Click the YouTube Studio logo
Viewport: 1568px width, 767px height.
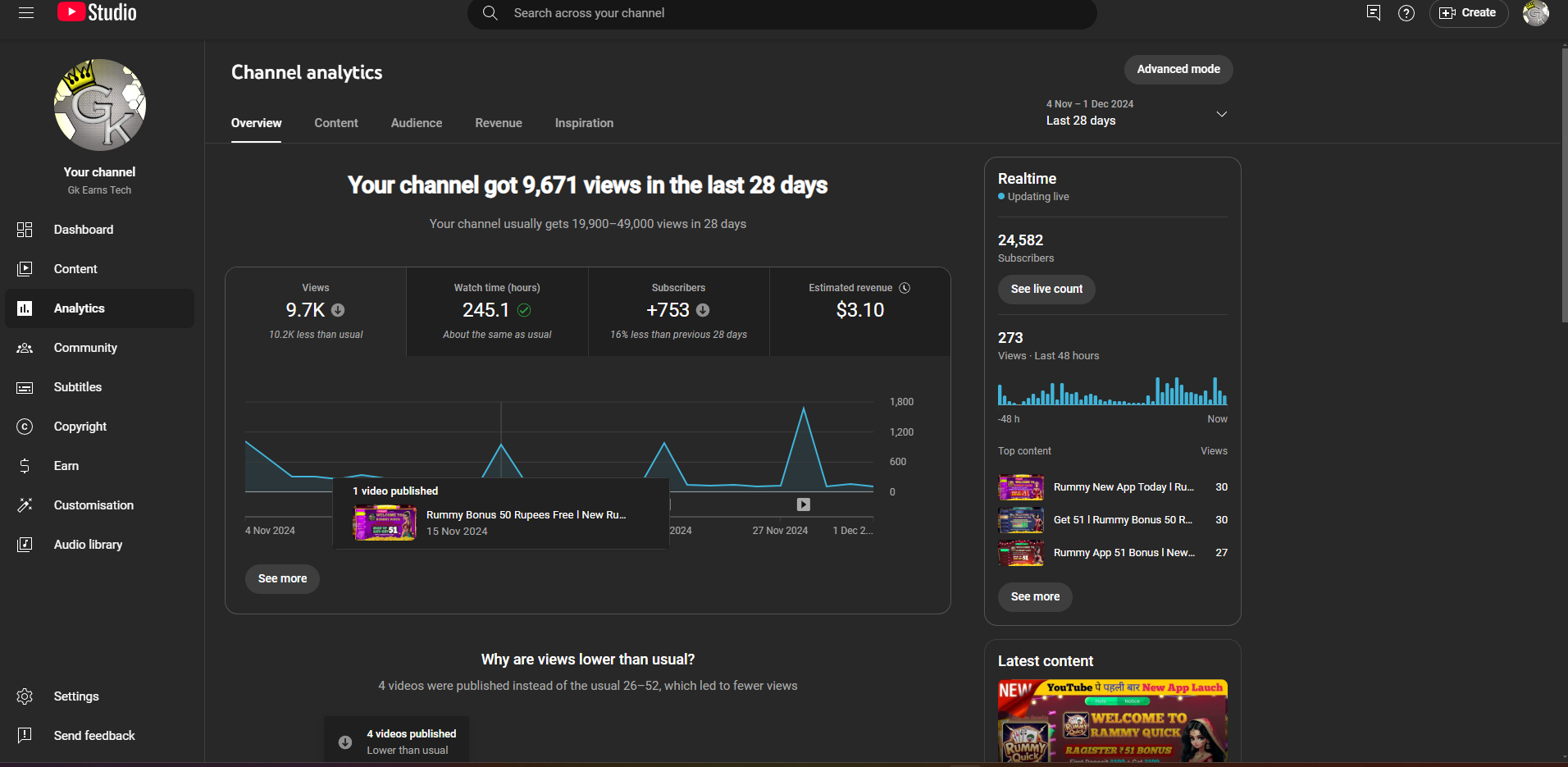[x=97, y=12]
